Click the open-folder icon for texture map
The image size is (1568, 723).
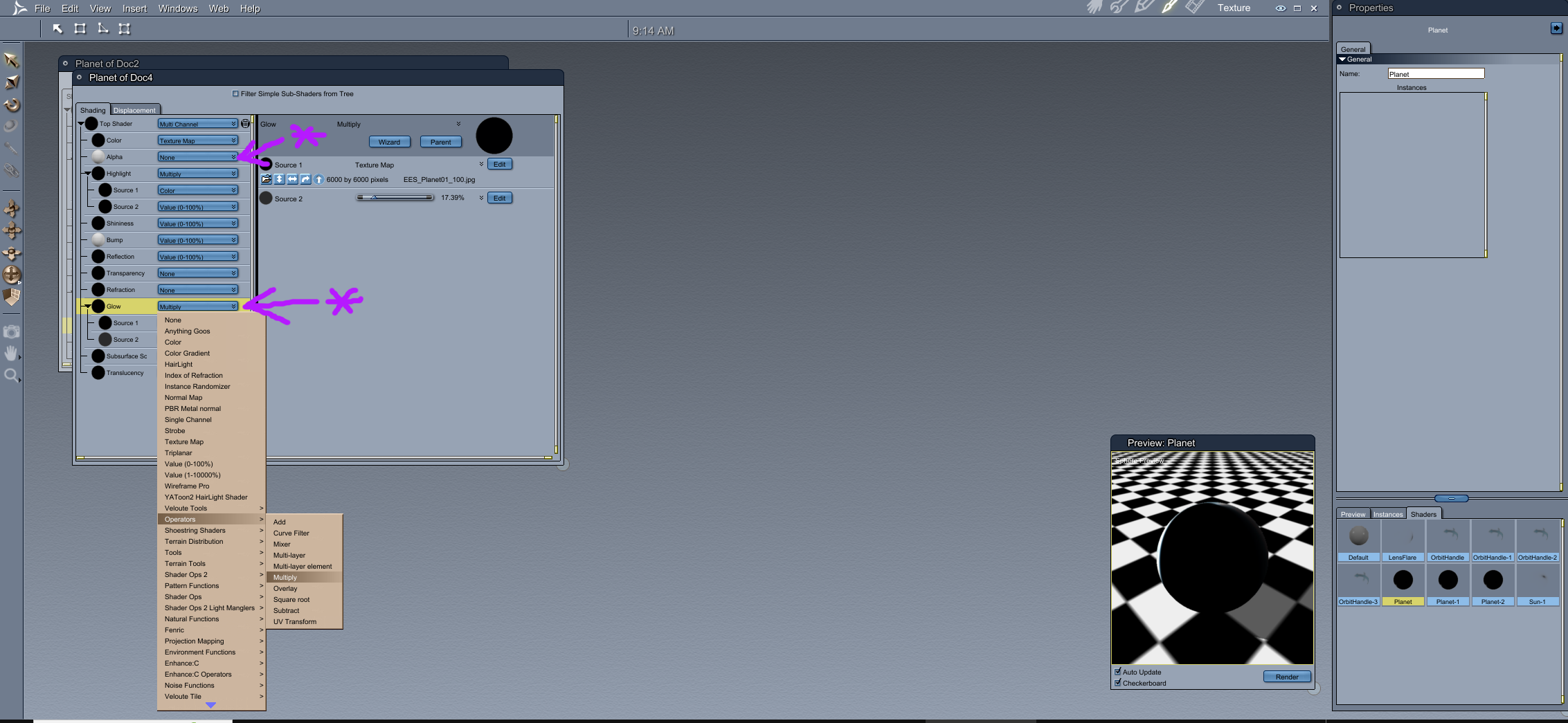(x=266, y=179)
